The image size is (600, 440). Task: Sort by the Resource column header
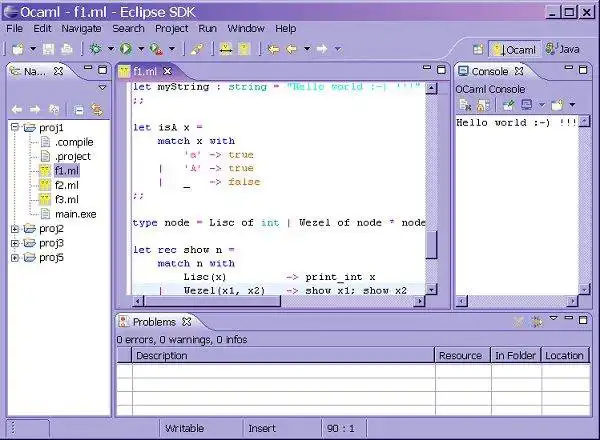click(x=462, y=355)
